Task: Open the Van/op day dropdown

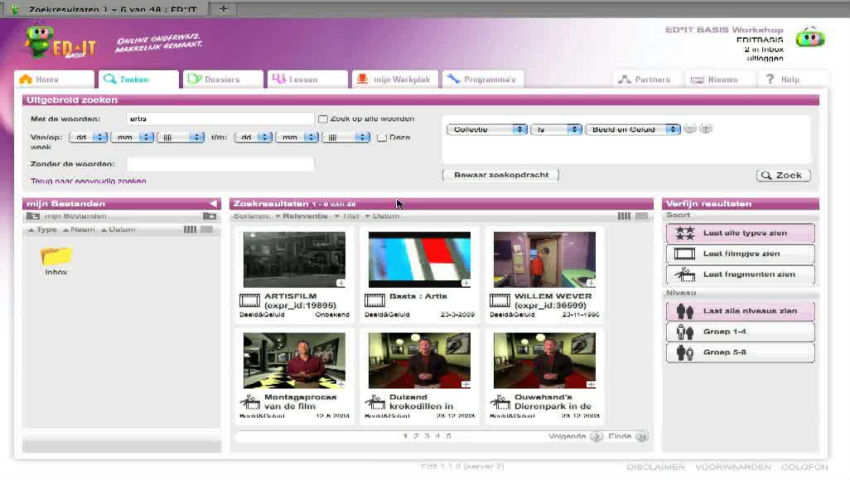Action: coord(88,138)
